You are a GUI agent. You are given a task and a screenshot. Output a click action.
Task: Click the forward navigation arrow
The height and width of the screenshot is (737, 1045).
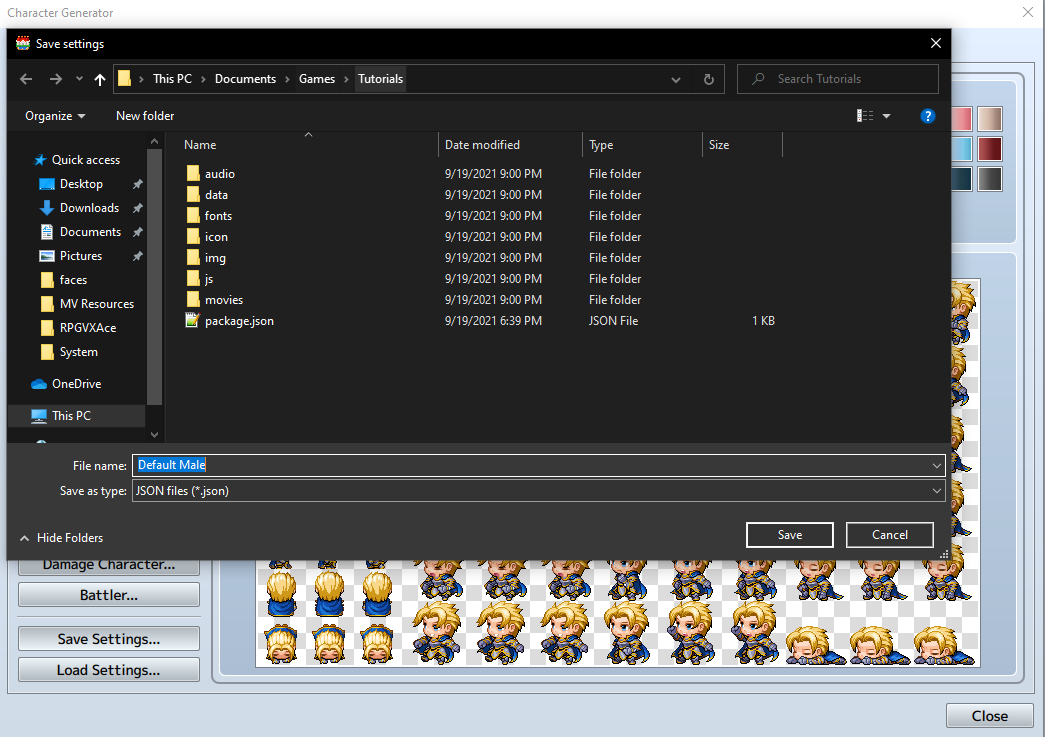(x=56, y=79)
